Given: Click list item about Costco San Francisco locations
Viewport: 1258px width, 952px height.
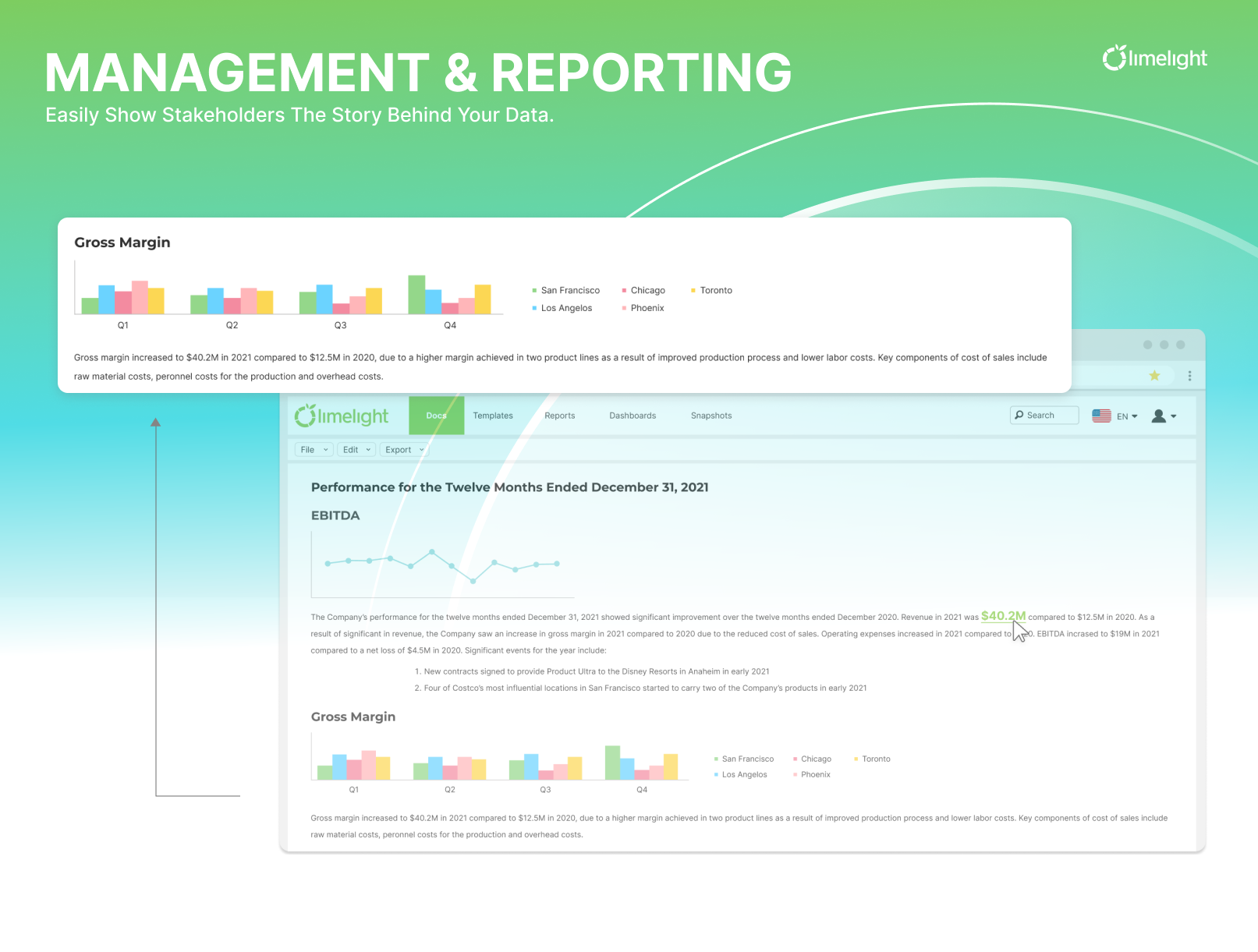Looking at the screenshot, I should pyautogui.click(x=640, y=688).
